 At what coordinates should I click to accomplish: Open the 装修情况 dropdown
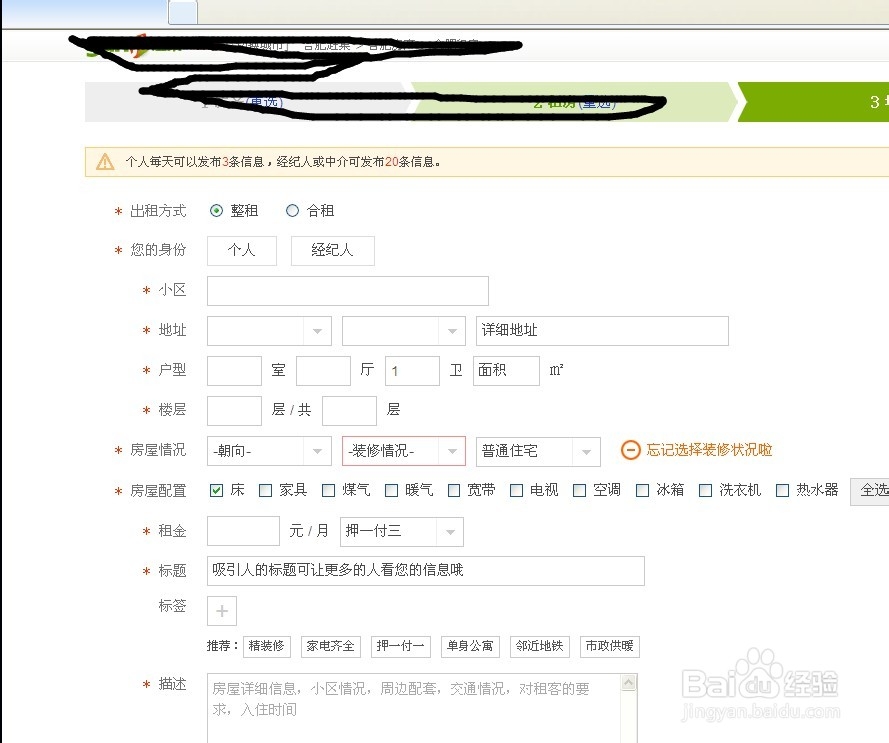point(404,451)
